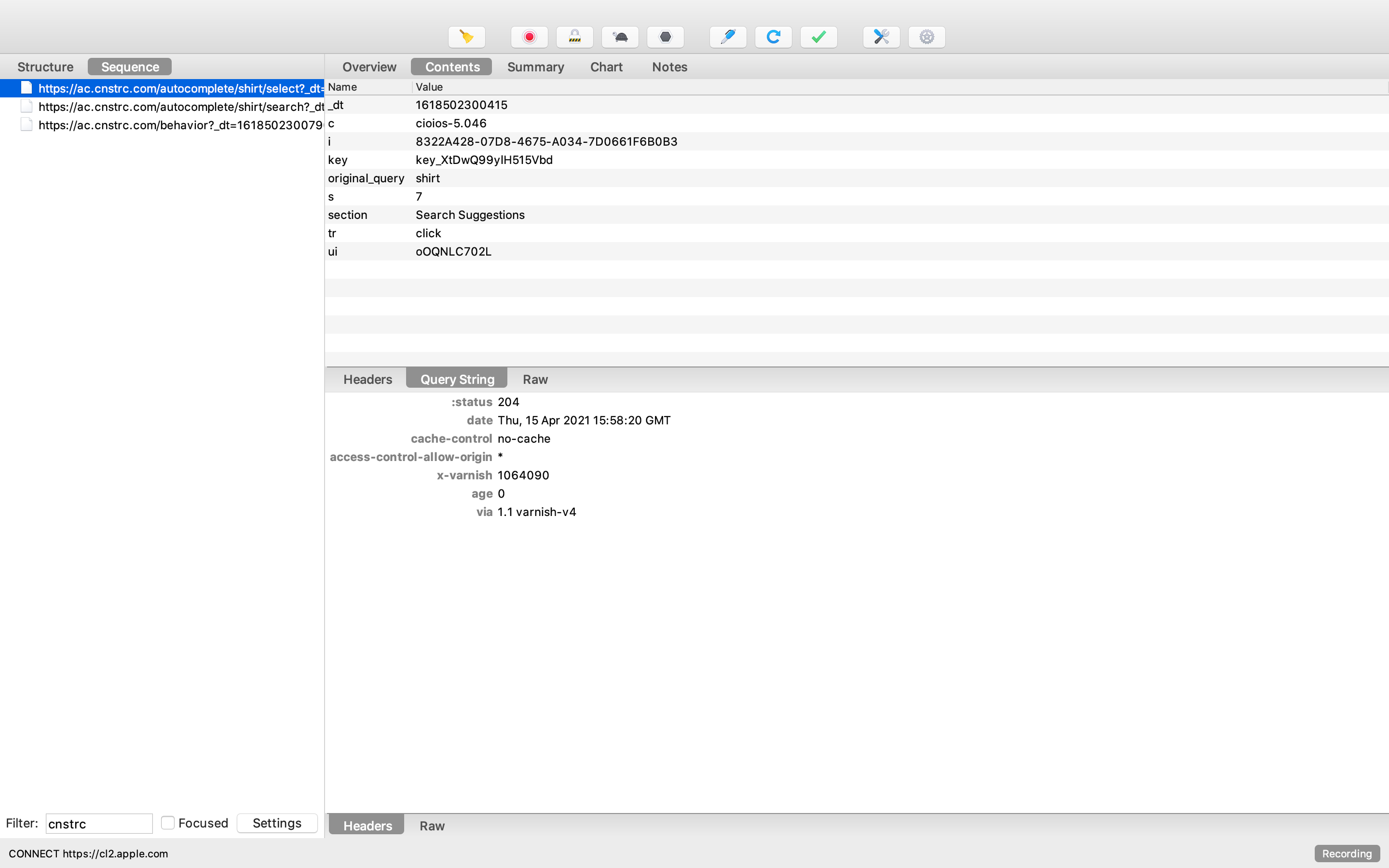The image size is (1389, 868).
Task: Open the filter Settings button
Action: tap(277, 823)
